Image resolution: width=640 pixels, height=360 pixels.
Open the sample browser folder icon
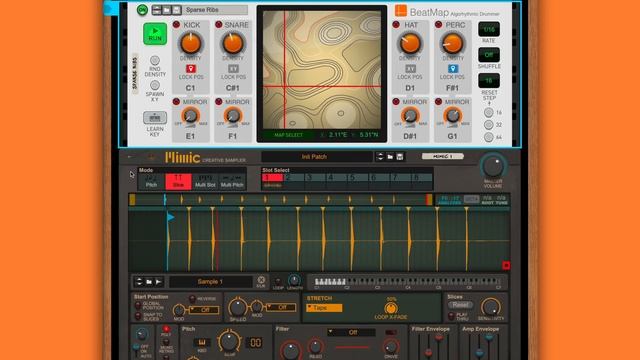(149, 282)
